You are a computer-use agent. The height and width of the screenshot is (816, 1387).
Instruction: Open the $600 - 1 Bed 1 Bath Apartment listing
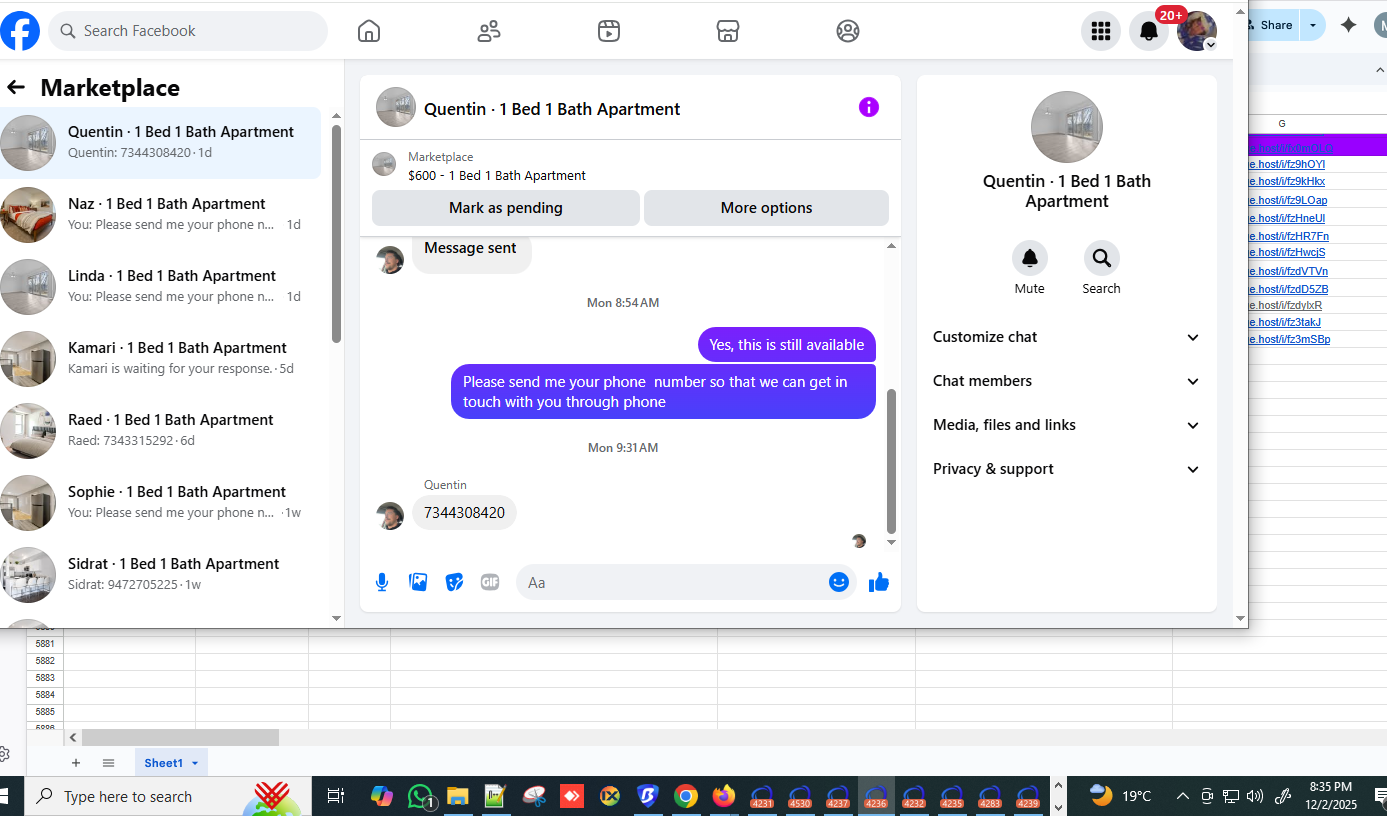tap(497, 175)
